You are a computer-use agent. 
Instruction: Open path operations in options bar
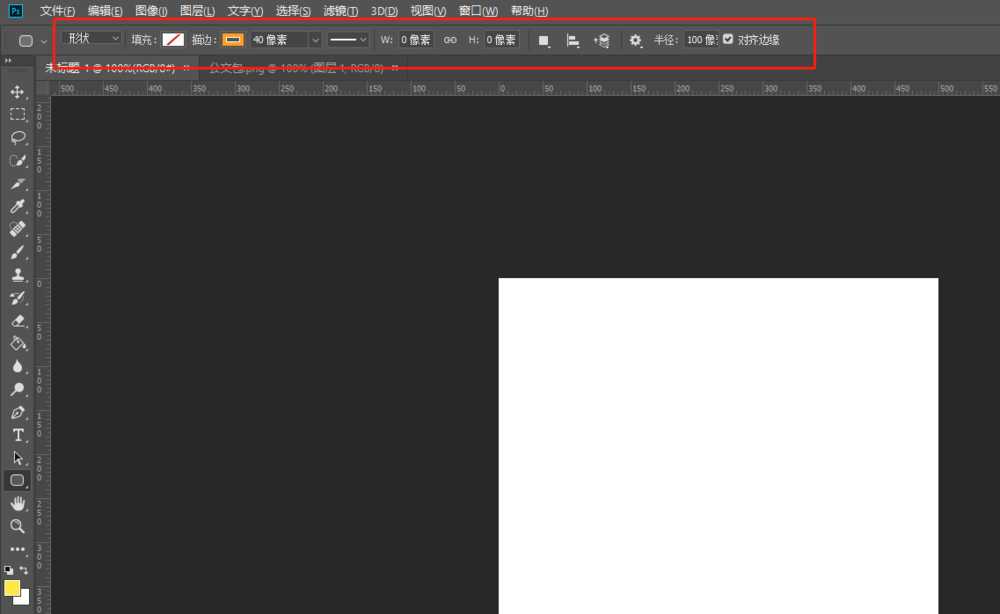point(544,40)
